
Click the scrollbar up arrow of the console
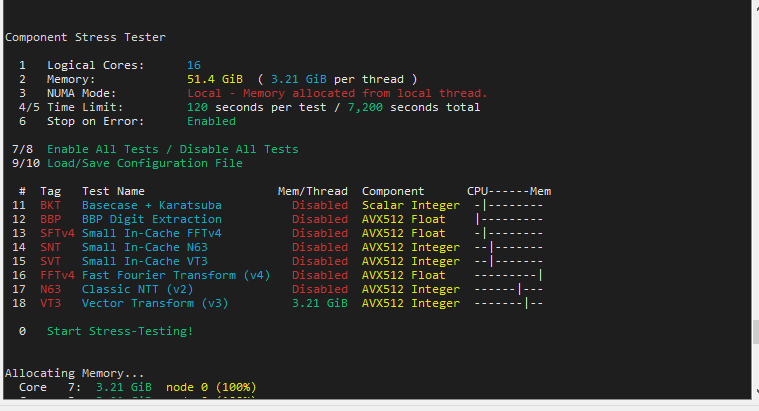click(x=756, y=7)
